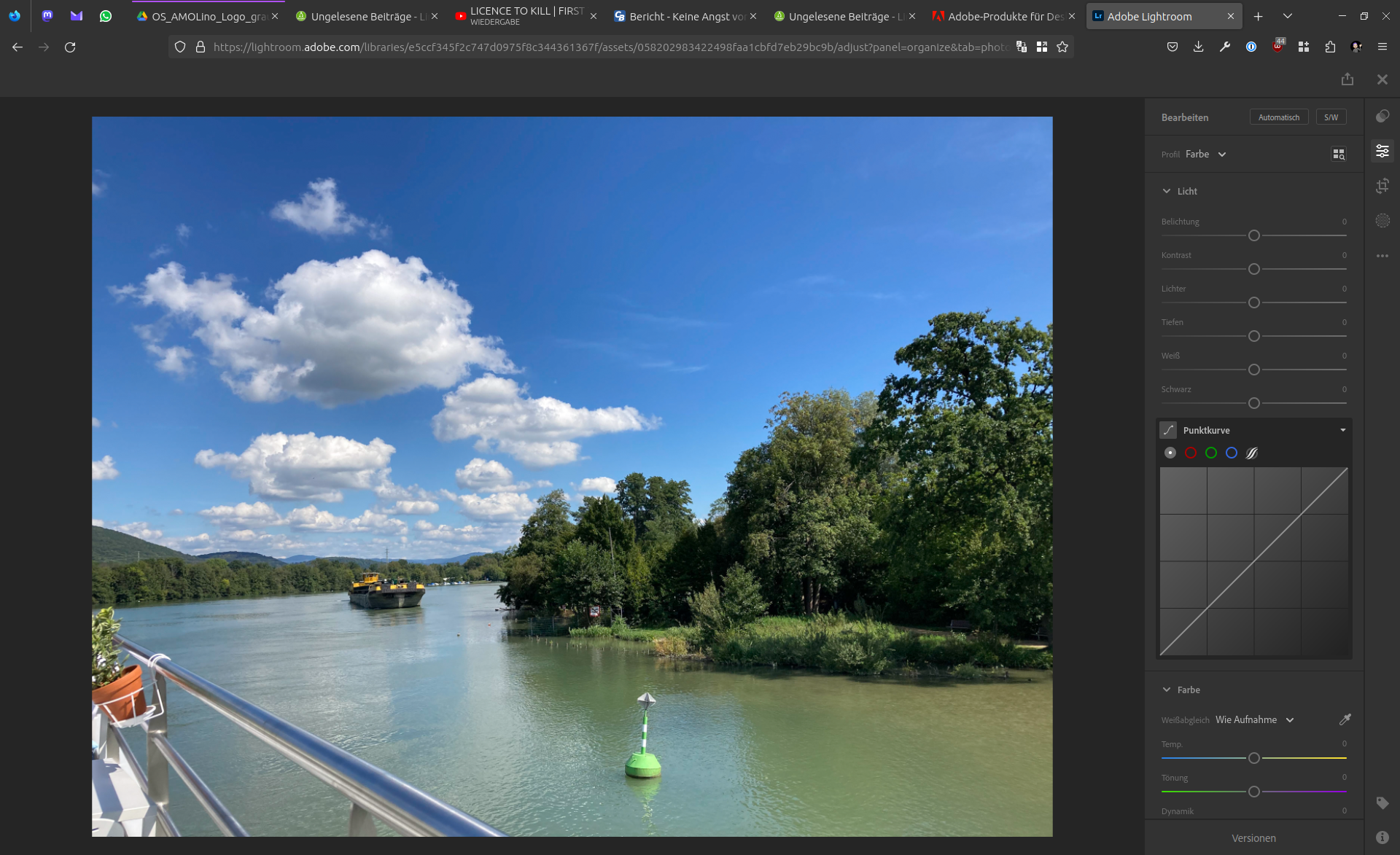Open the Versionen panel
The width and height of the screenshot is (1400, 855).
tap(1253, 838)
